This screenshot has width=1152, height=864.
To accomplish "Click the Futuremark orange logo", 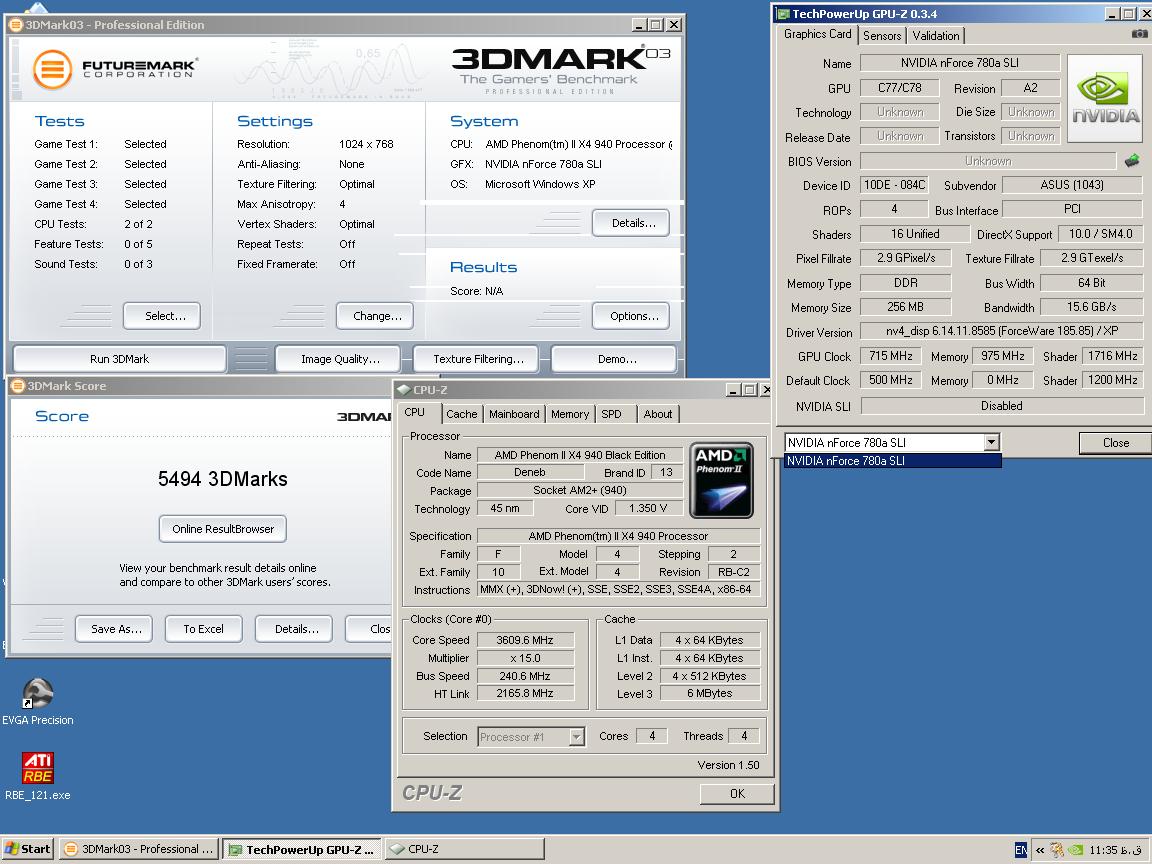I will tap(52, 69).
